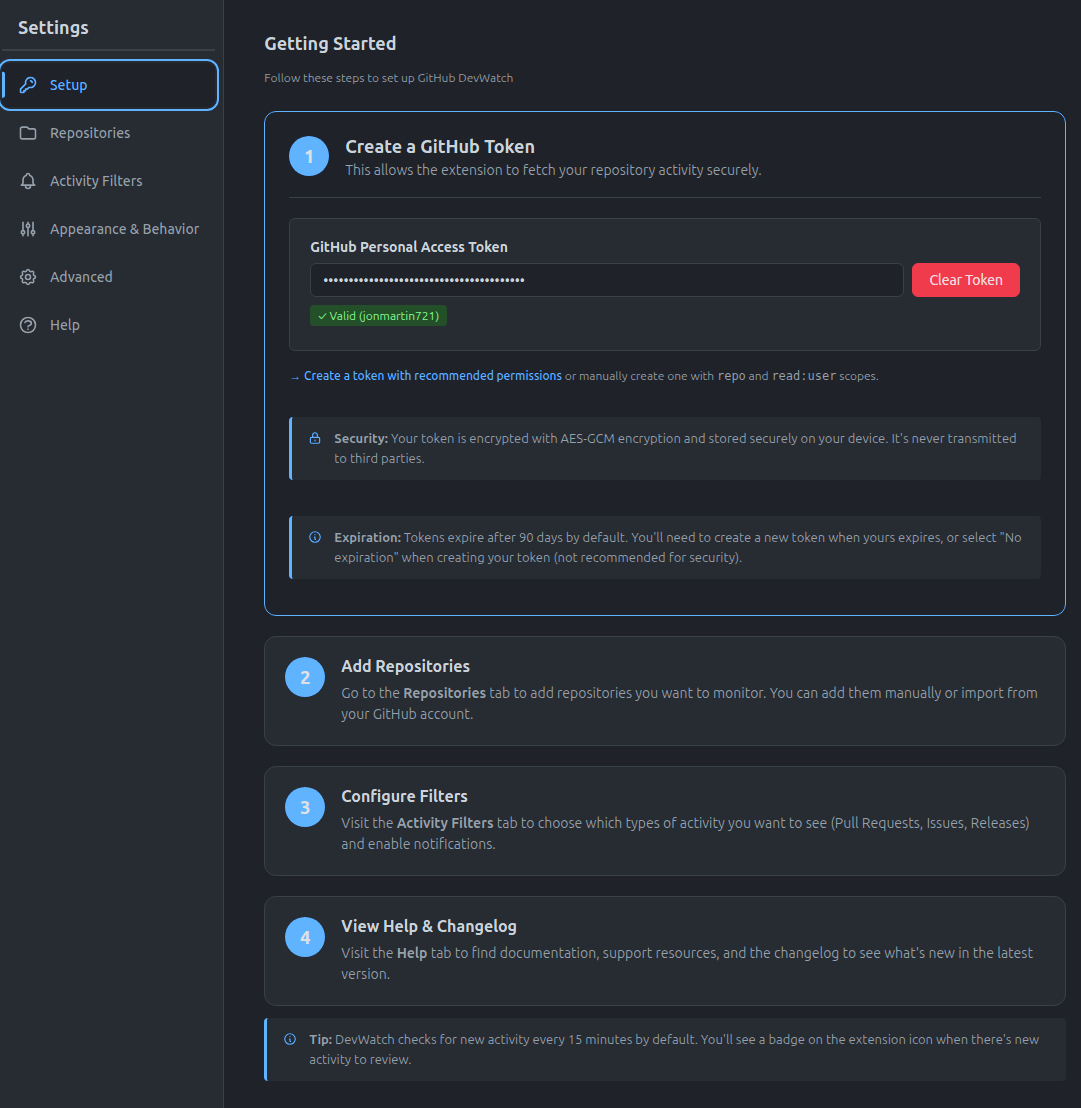Click the info icon beside the Expiration notice
The height and width of the screenshot is (1108, 1081).
315,537
